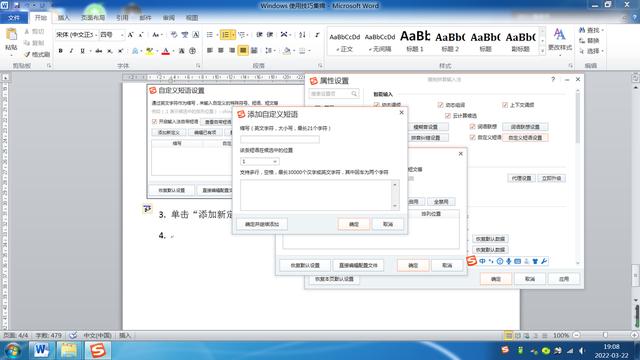Open the font name dropdown
This screenshot has width=640, height=360.
[96, 35]
